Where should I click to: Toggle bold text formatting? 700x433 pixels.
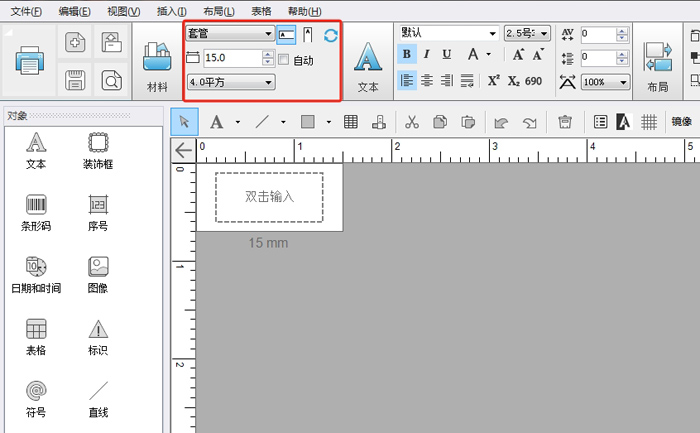tap(407, 54)
